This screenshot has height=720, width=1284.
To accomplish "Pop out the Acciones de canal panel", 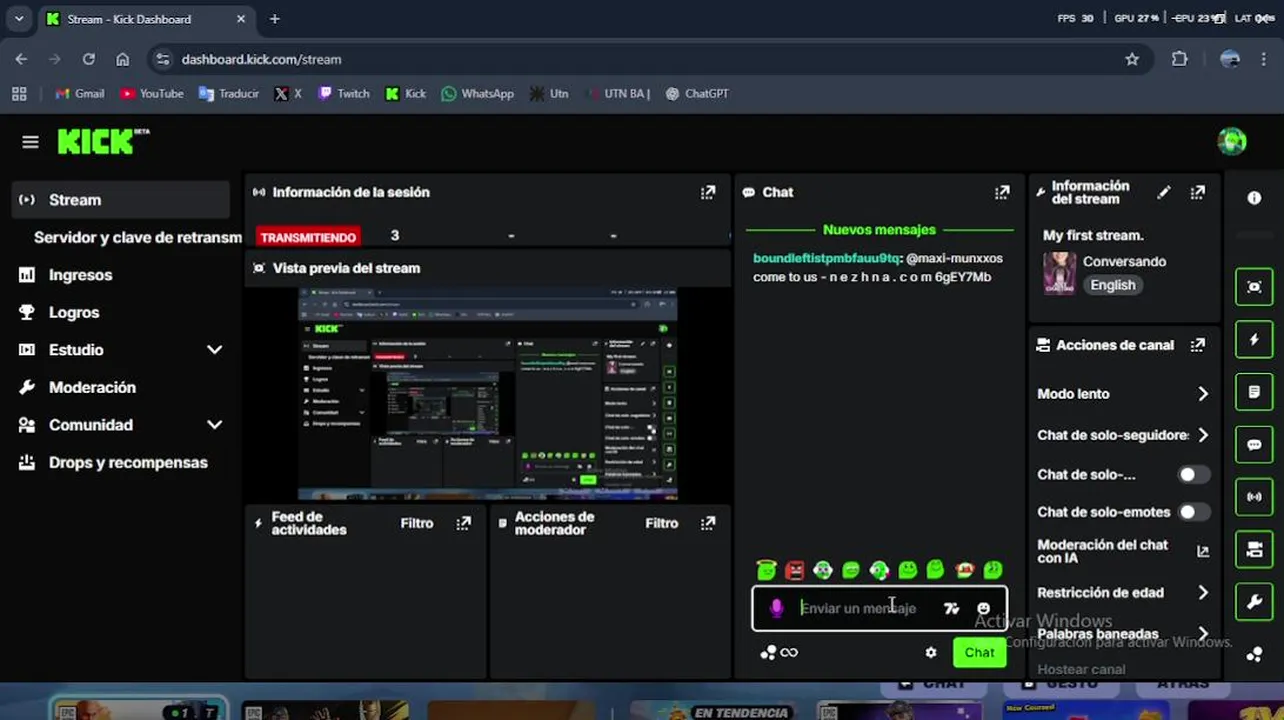I will (1198, 345).
